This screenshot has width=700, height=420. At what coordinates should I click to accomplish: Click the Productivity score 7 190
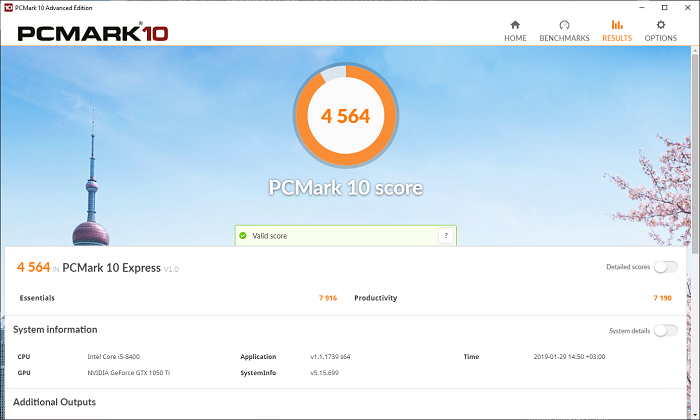(662, 298)
